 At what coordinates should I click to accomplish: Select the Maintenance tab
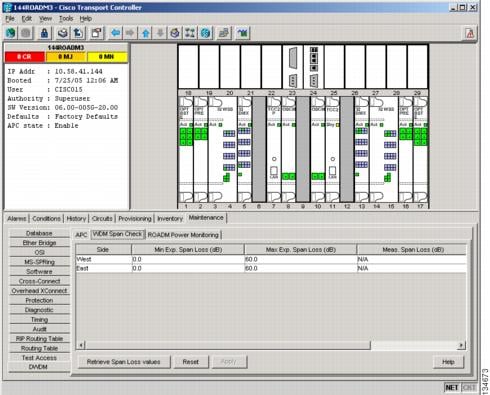coord(206,218)
